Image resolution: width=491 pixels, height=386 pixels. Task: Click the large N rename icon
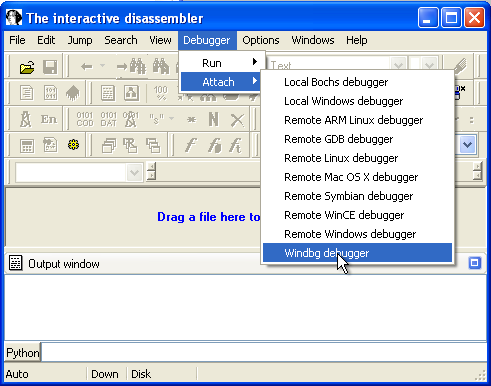point(214,119)
